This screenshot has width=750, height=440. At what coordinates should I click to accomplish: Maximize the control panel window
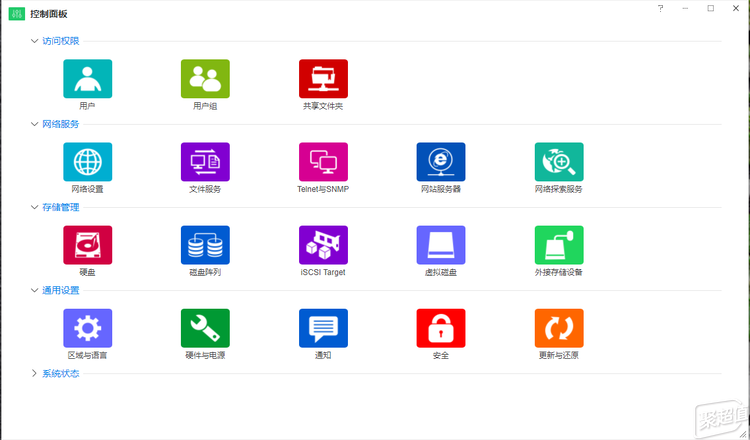[x=711, y=9]
